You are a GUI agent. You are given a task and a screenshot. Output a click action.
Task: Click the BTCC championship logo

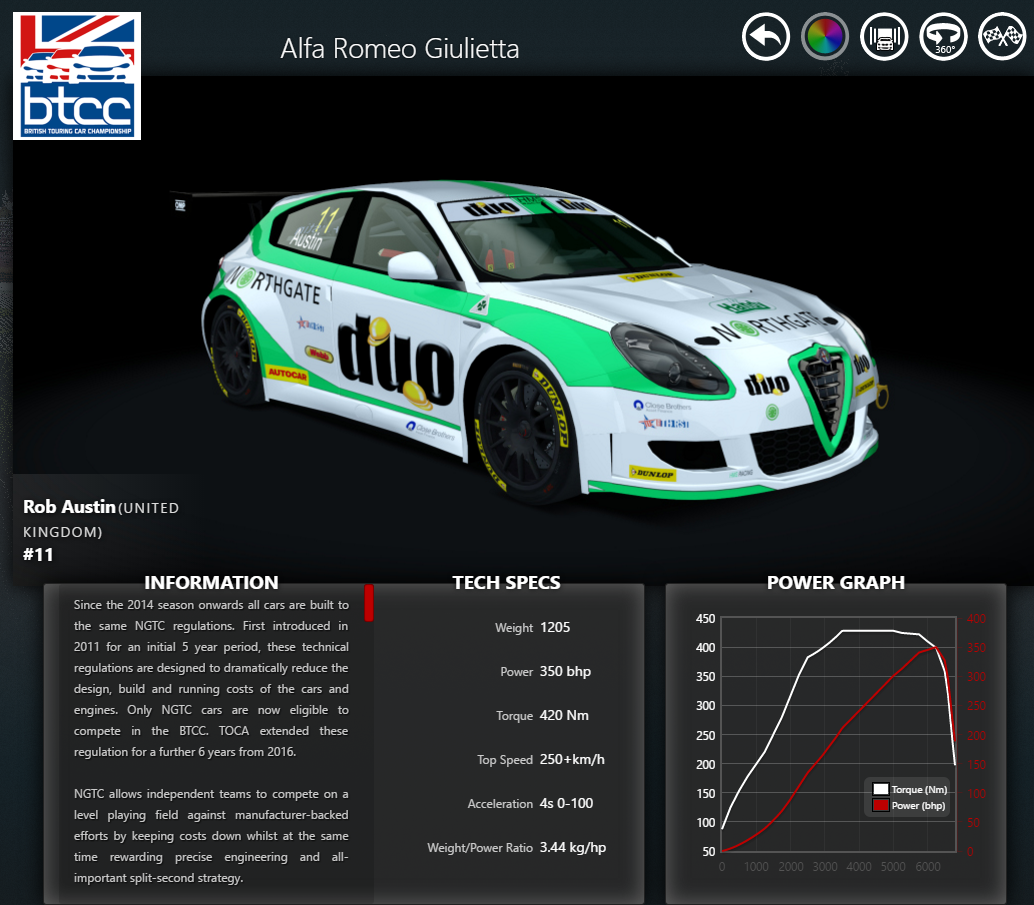pos(77,76)
